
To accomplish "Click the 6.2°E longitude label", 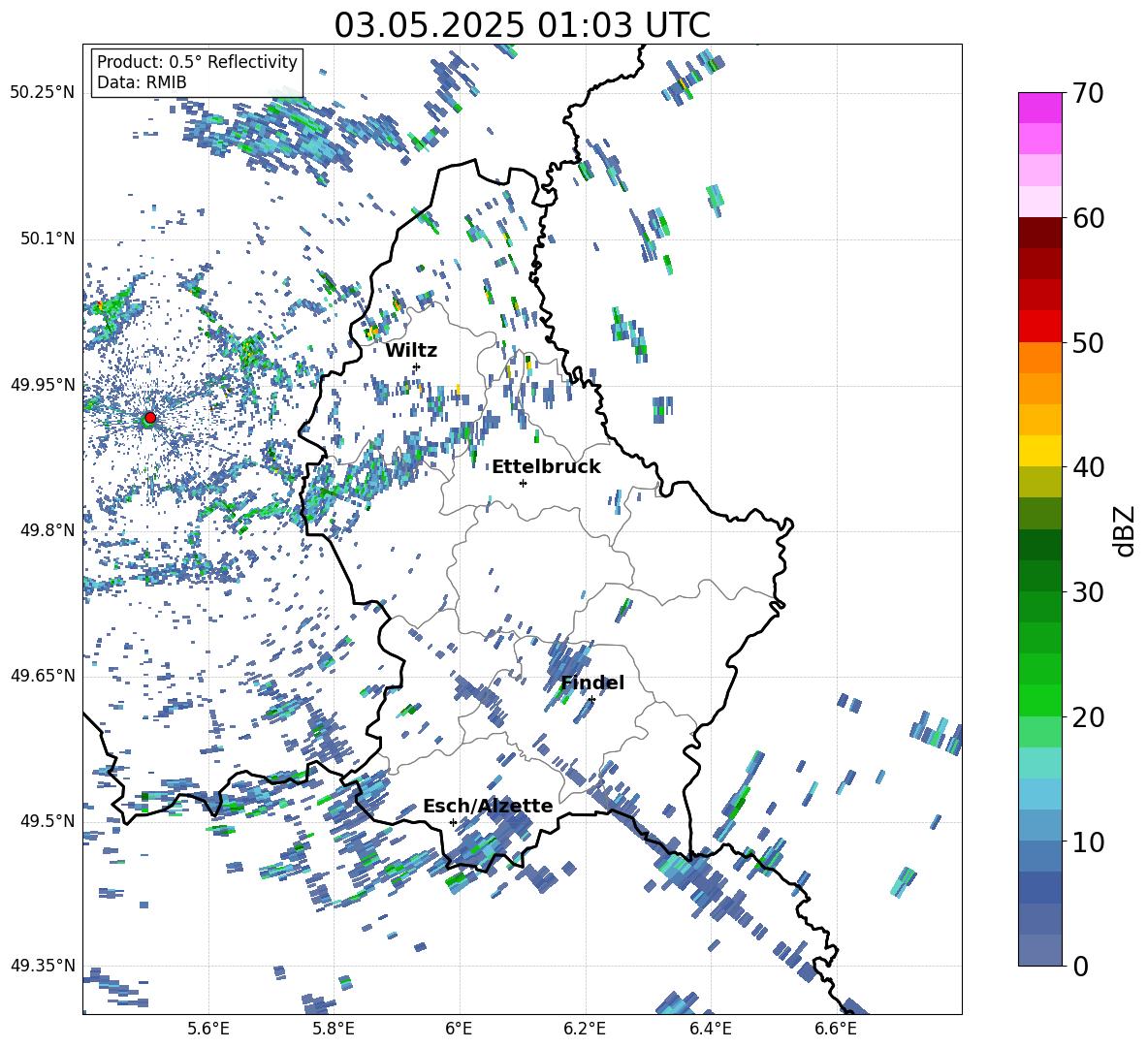I will click(585, 1029).
